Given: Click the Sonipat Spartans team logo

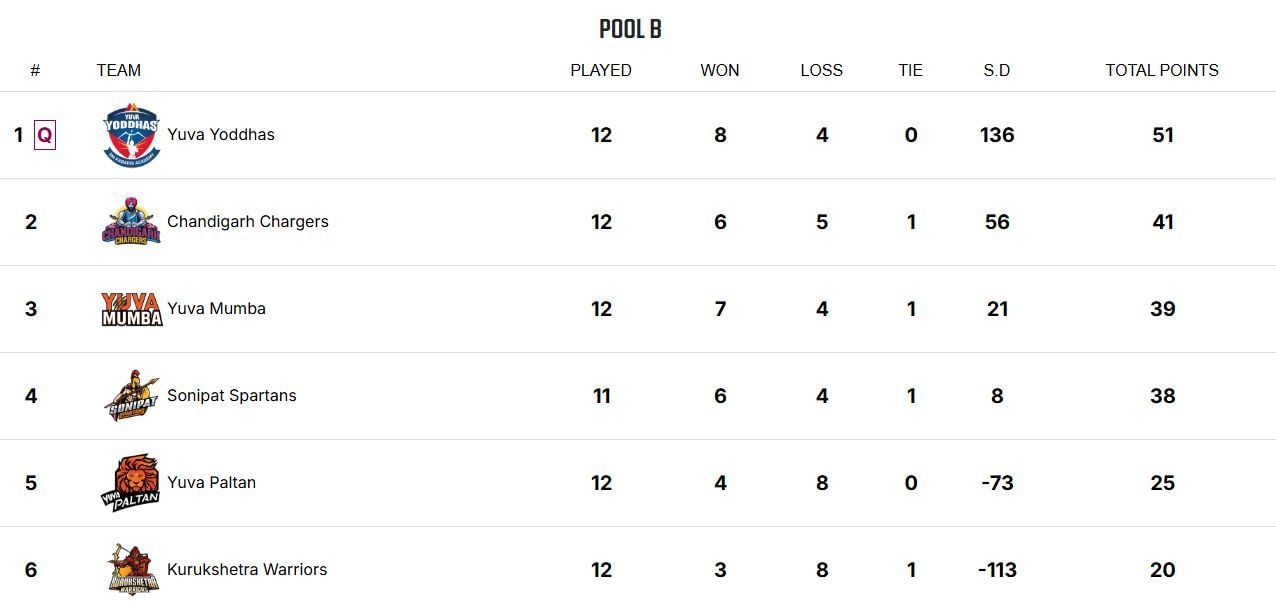Looking at the screenshot, I should point(131,396).
